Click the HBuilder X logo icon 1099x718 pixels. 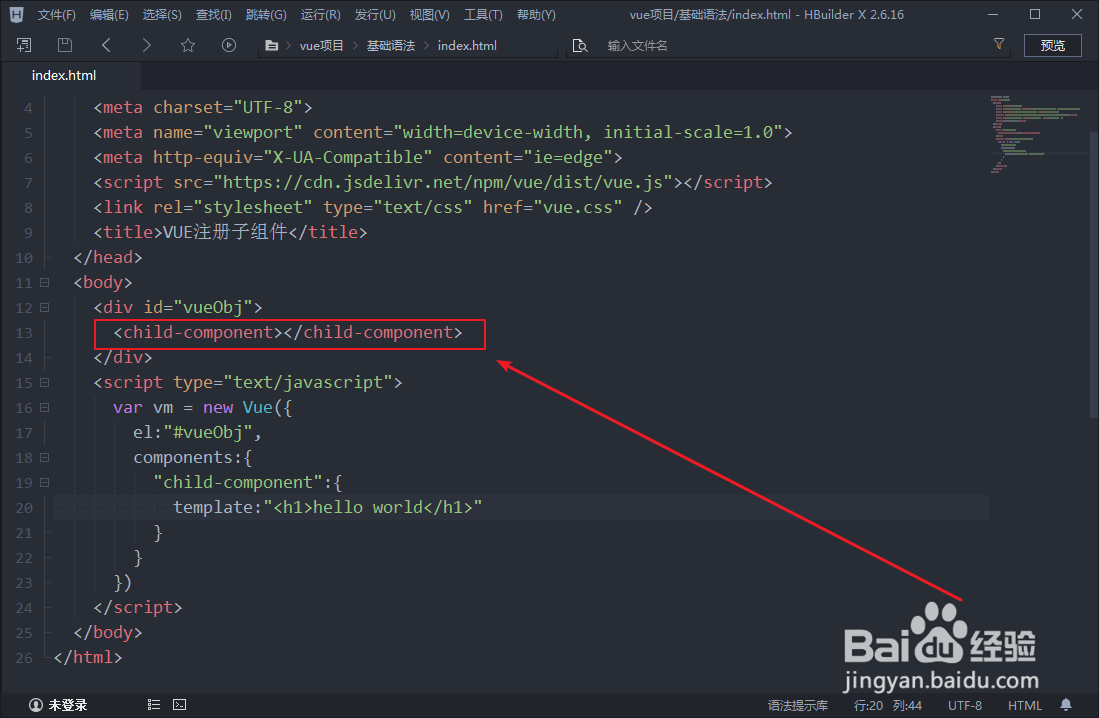point(17,15)
